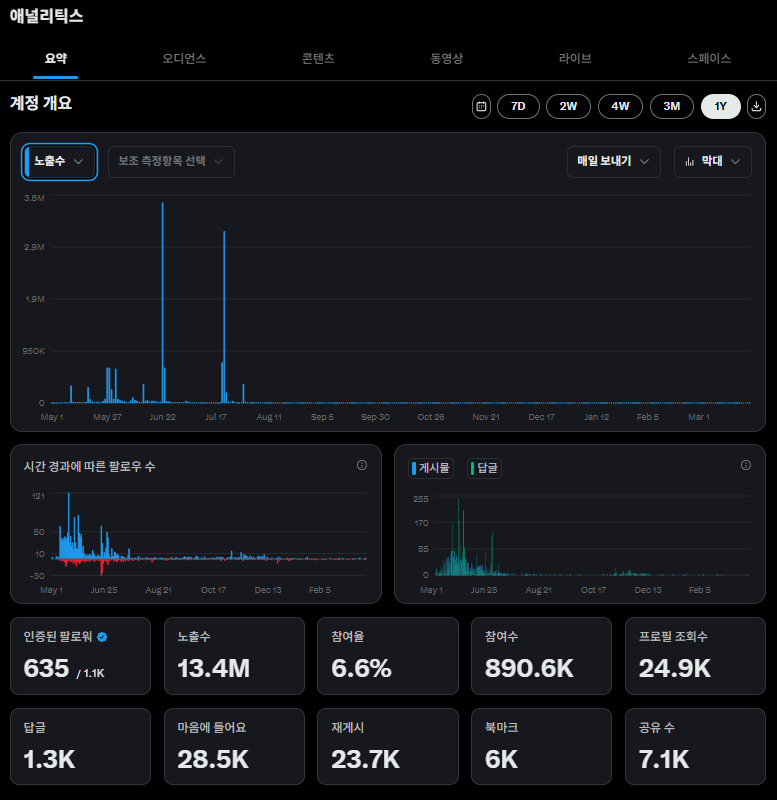Screen dimensions: 777x800
Task: Click the 3.8M axis label
Action: coord(34,198)
